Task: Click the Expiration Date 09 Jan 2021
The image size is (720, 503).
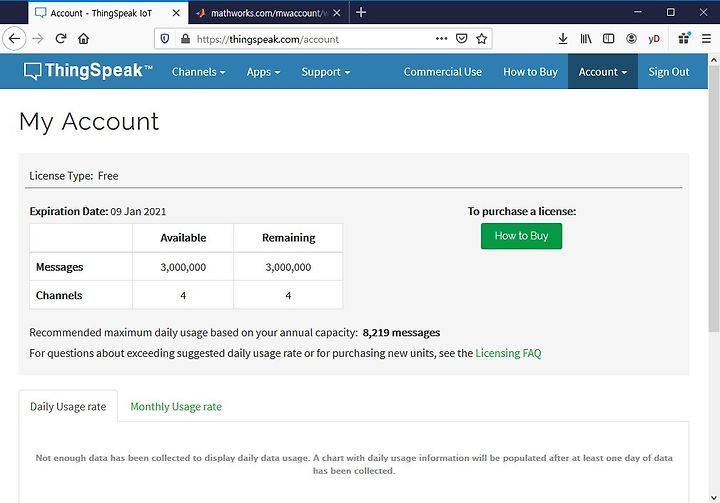Action: [x=98, y=211]
